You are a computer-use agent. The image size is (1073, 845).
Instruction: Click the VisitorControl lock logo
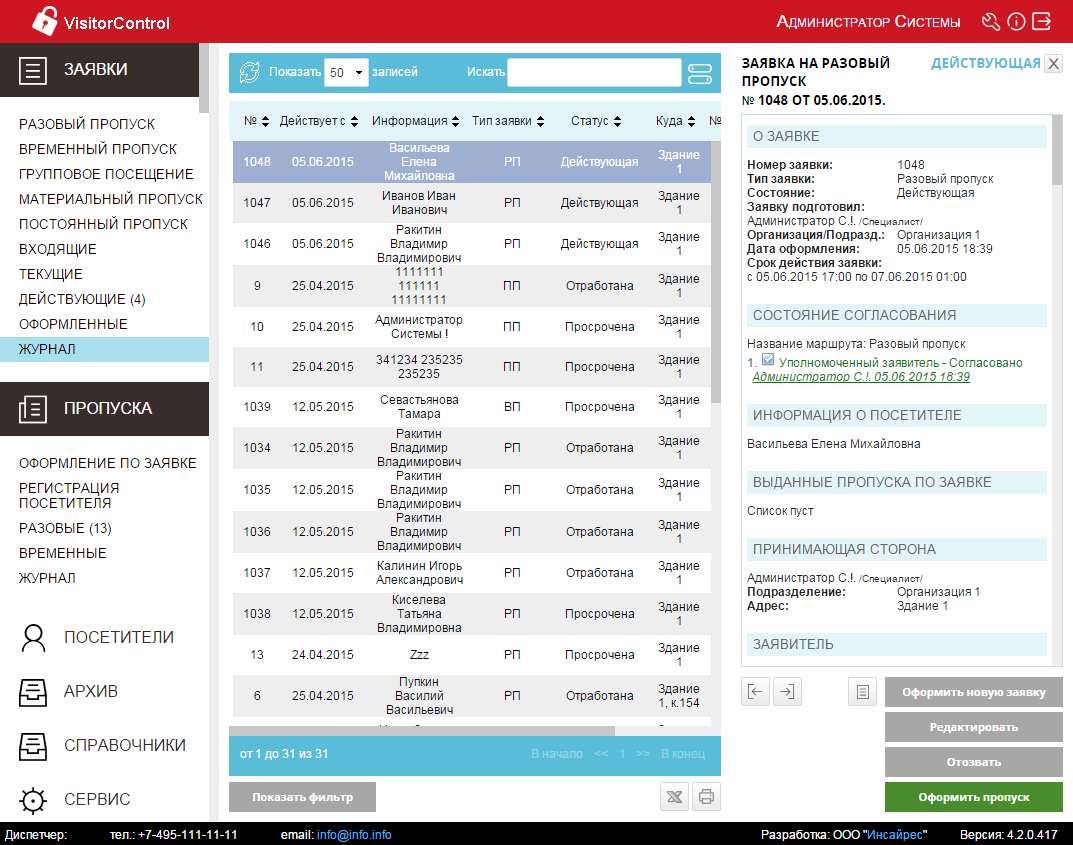point(45,21)
